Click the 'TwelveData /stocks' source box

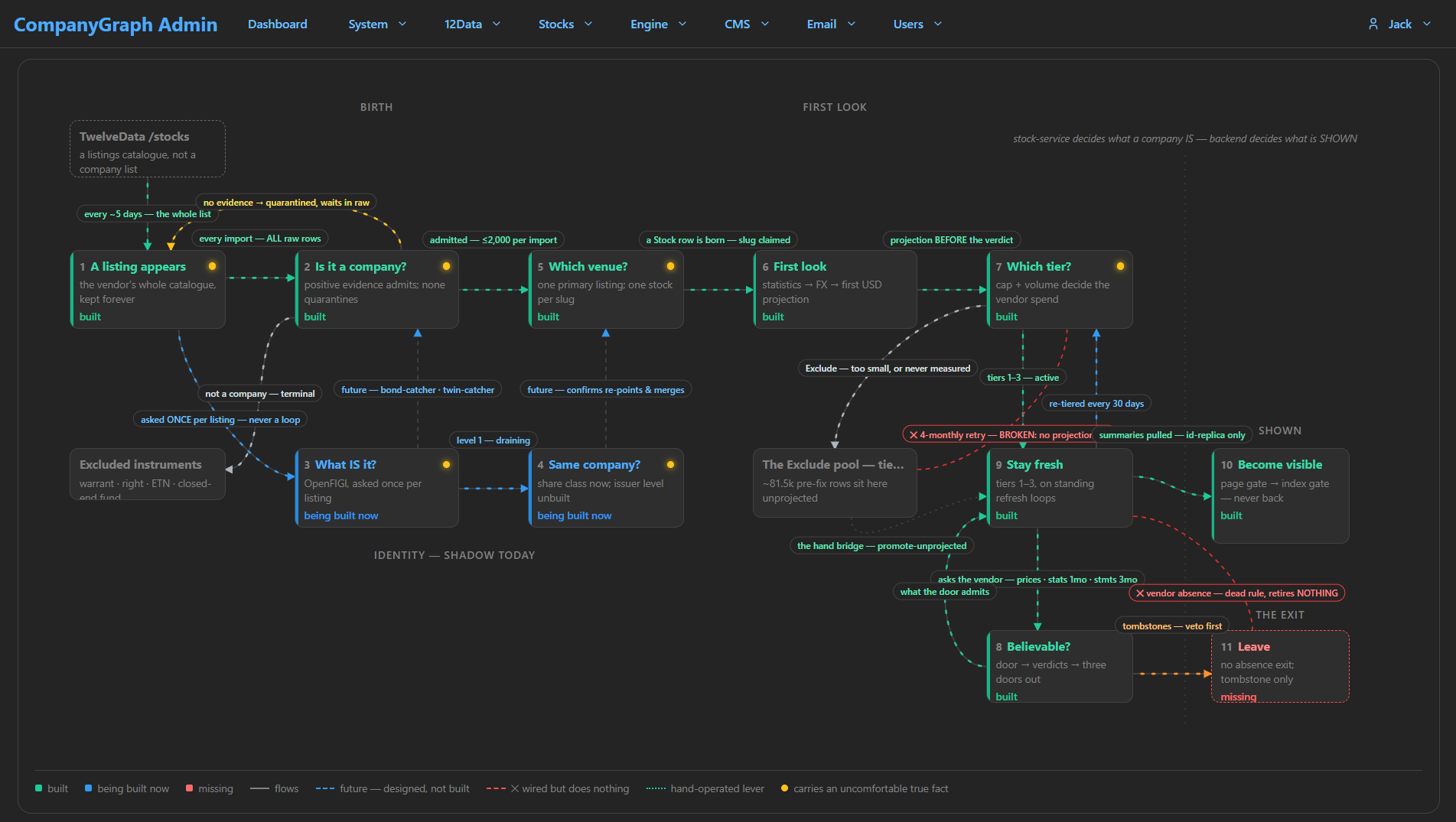(148, 149)
